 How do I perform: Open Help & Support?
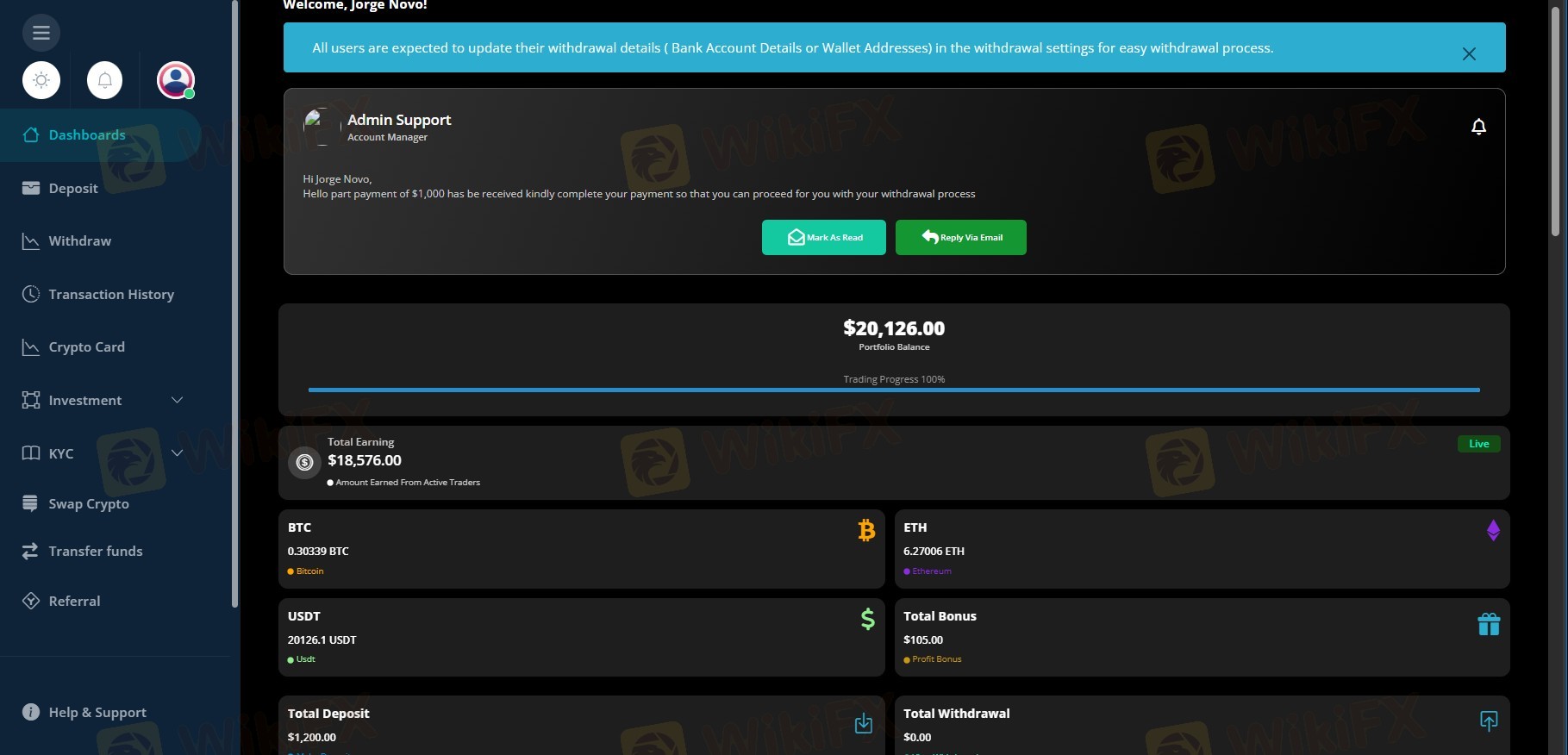click(97, 713)
